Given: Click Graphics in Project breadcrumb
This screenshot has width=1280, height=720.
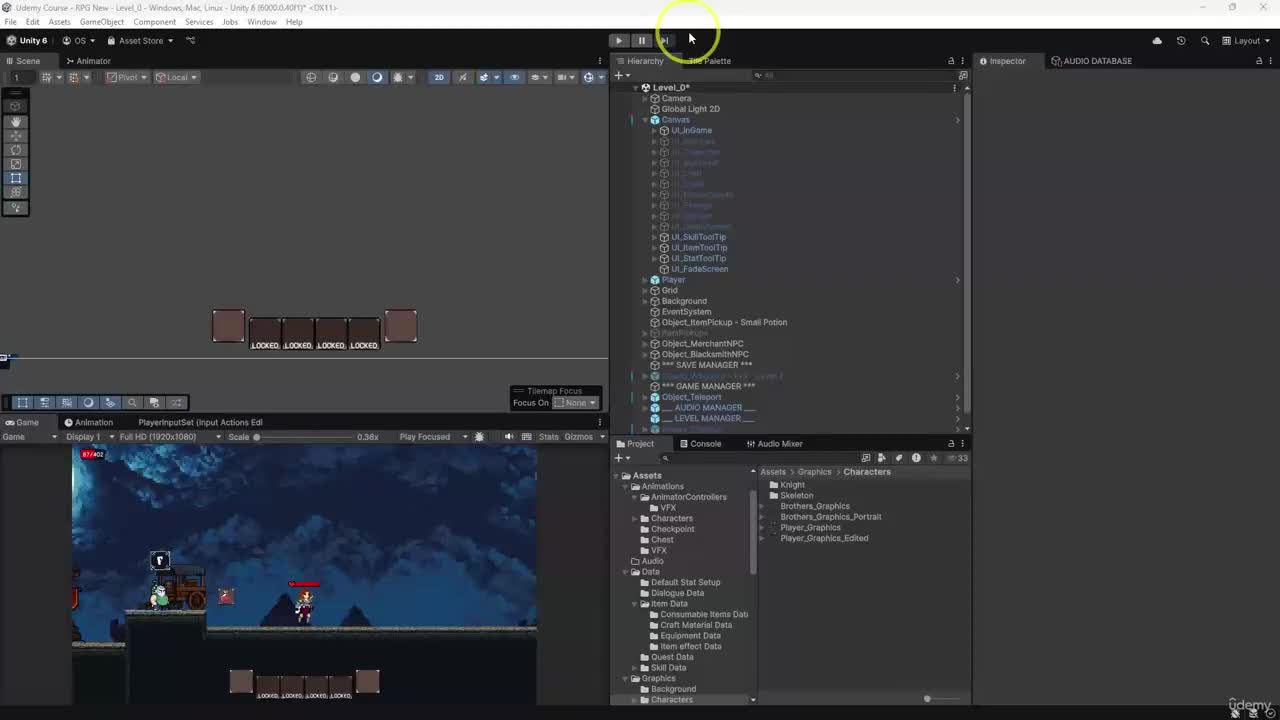Looking at the screenshot, I should point(814,472).
